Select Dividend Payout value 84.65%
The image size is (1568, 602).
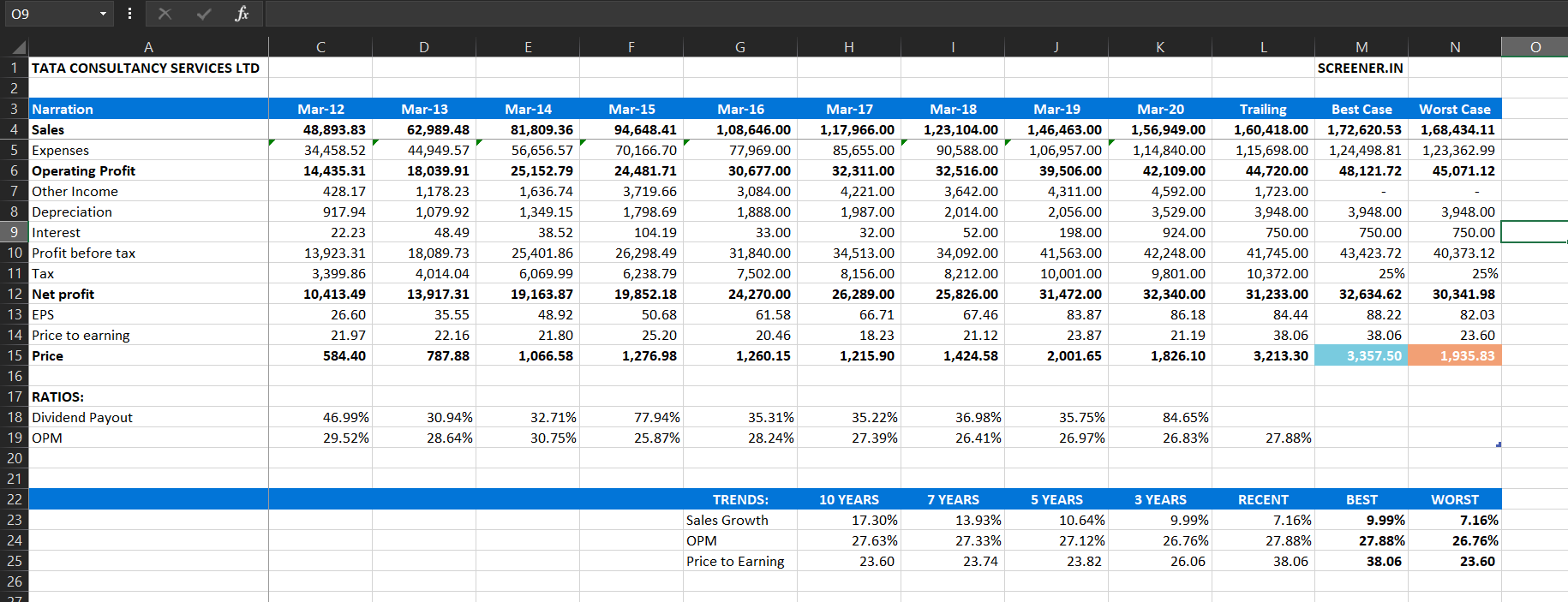pos(1160,417)
